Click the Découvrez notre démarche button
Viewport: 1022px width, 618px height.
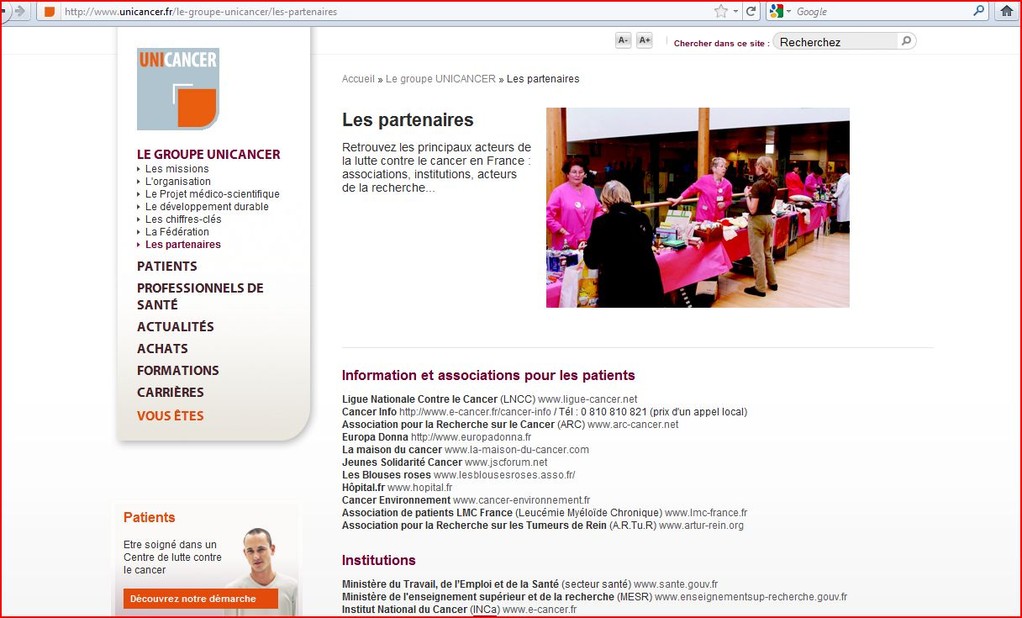(x=201, y=598)
